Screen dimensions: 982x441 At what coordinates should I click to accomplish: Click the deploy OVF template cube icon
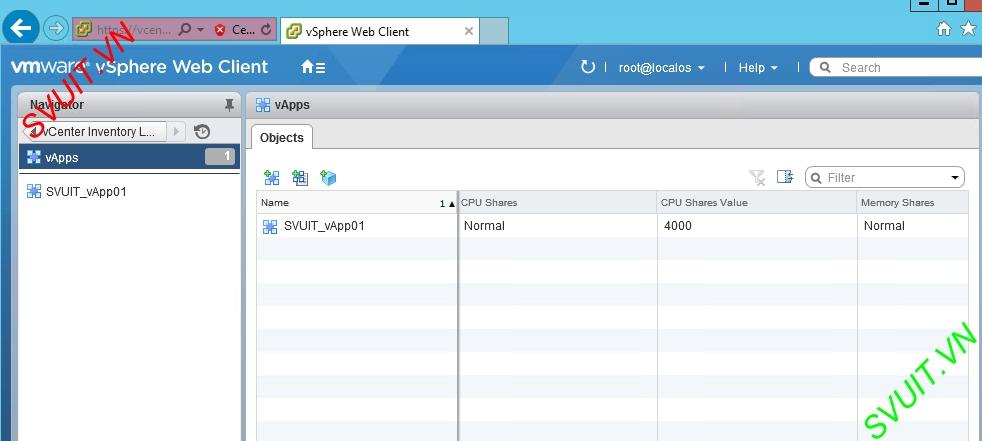point(328,178)
